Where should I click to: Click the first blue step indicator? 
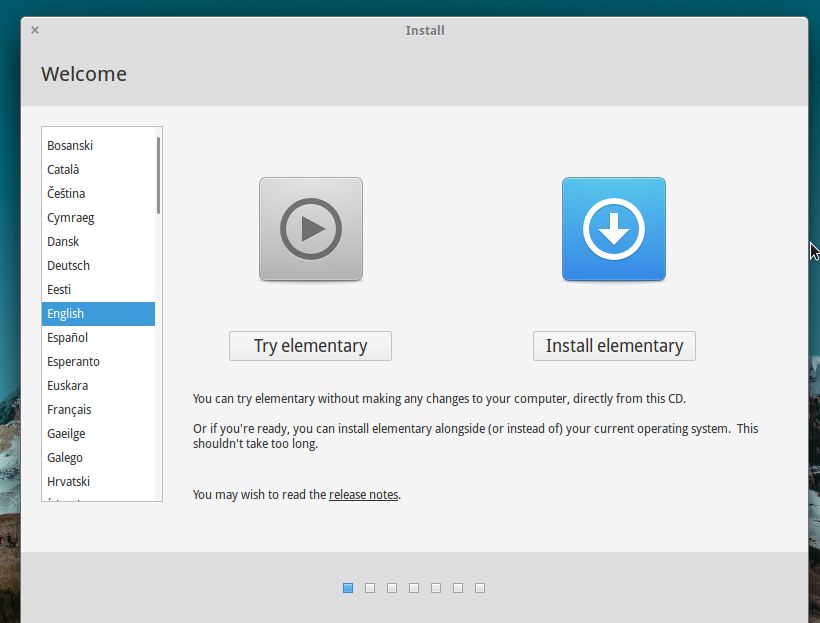click(348, 588)
